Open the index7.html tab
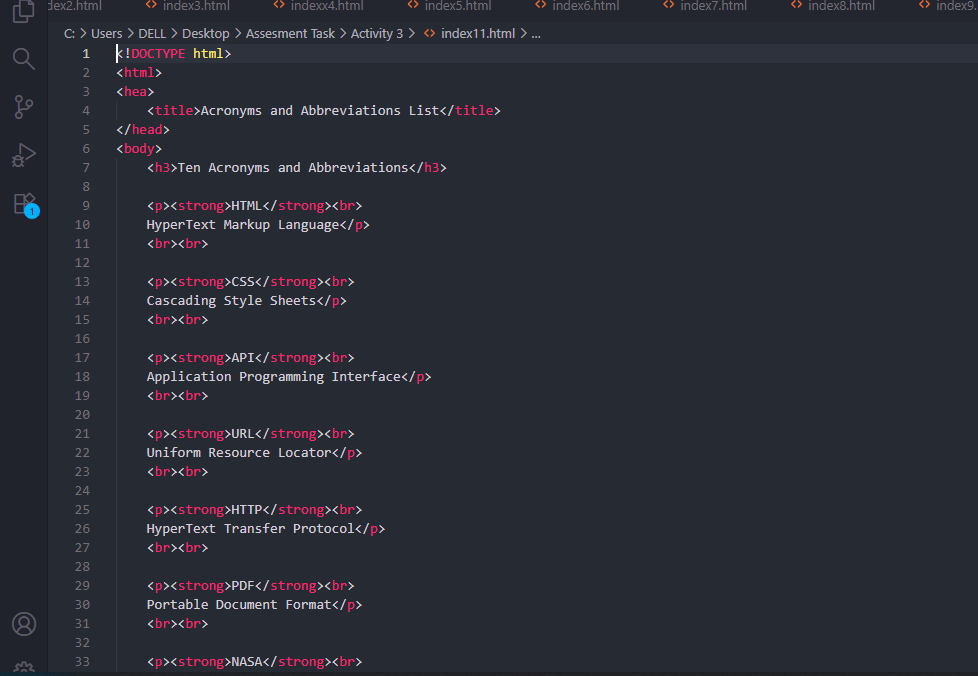 pos(712,6)
